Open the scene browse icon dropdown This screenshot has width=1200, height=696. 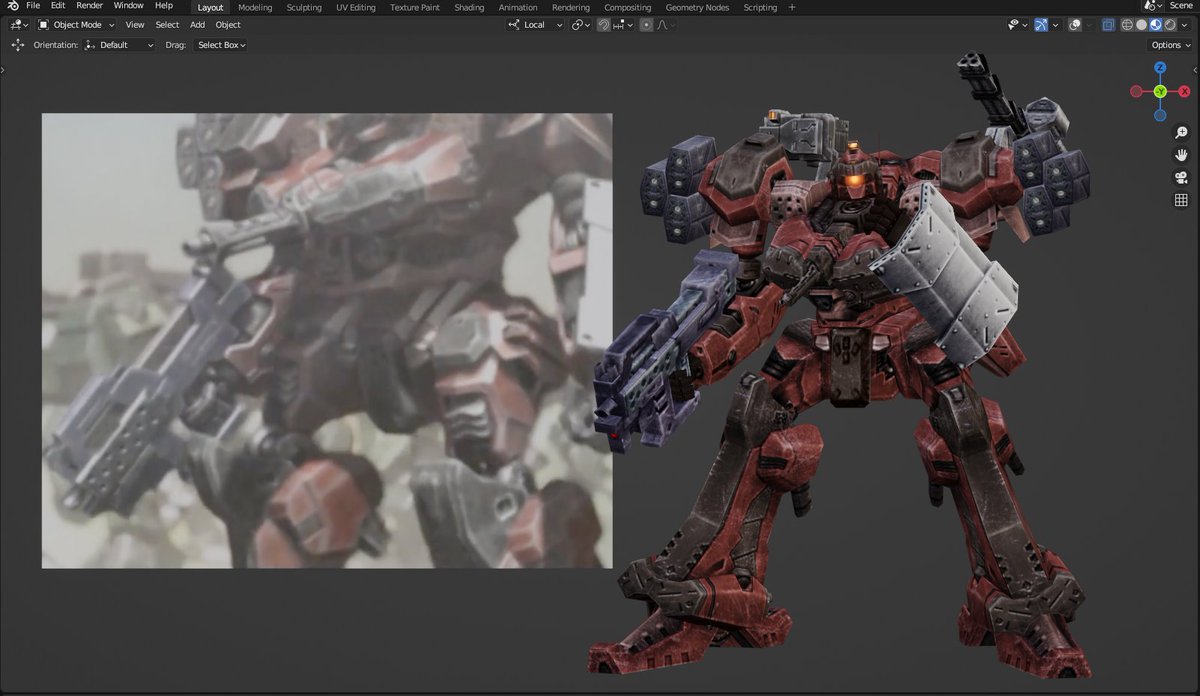tap(1153, 6)
